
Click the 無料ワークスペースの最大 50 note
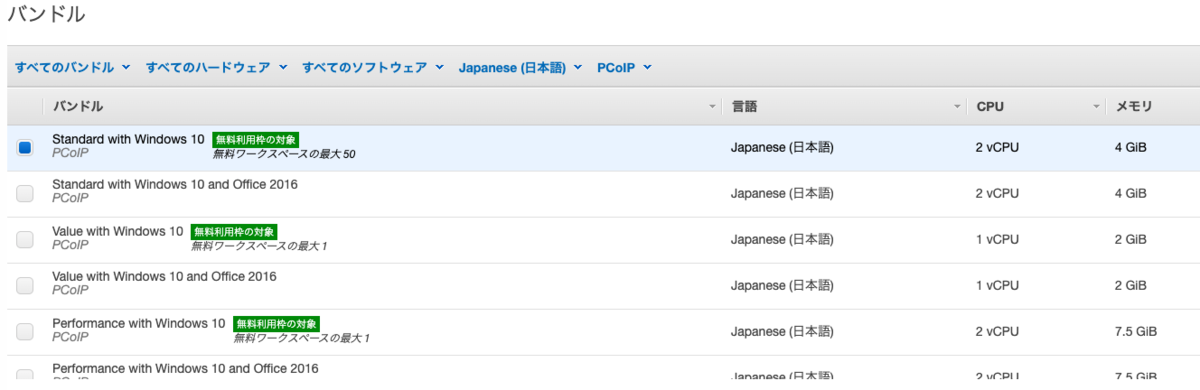284,155
